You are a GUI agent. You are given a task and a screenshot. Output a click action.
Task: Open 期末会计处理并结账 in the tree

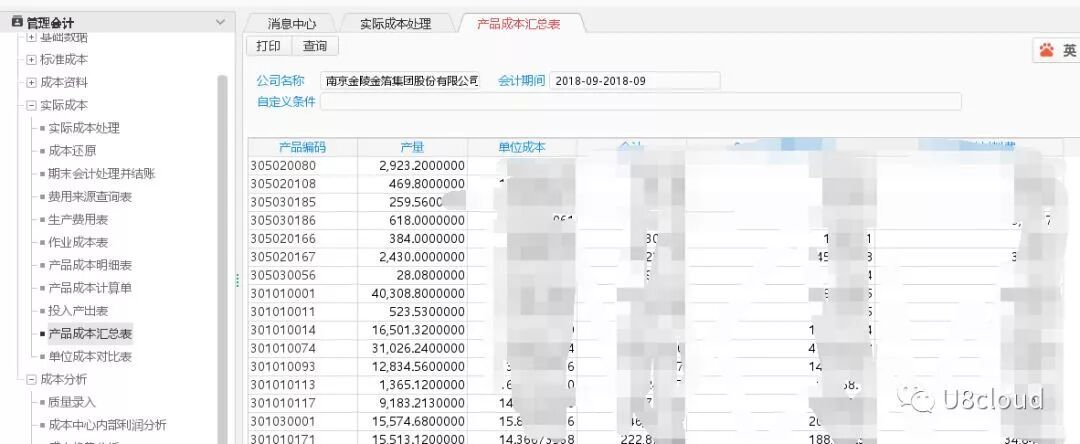pyautogui.click(x=102, y=173)
